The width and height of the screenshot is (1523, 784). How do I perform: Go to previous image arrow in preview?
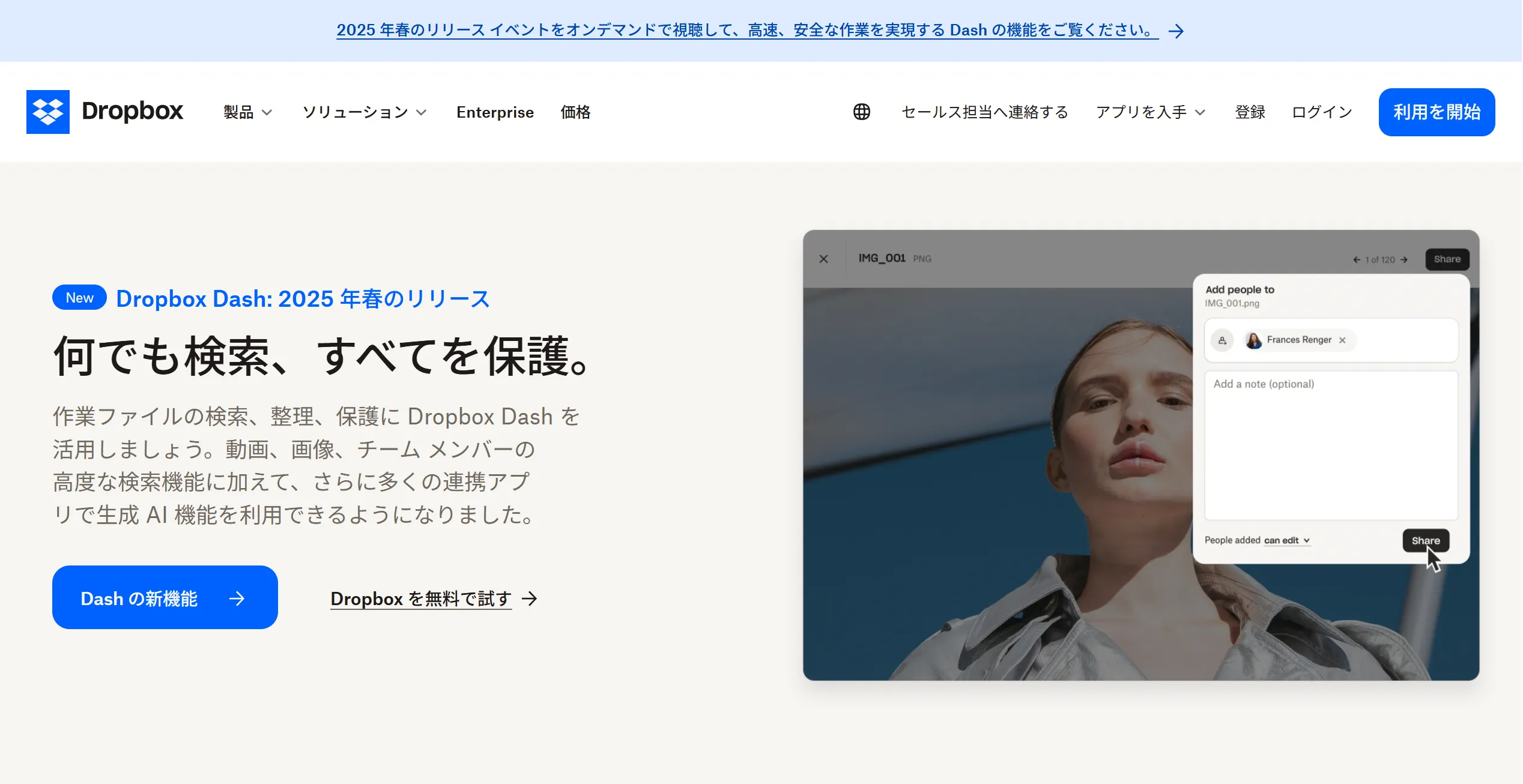tap(1356, 260)
